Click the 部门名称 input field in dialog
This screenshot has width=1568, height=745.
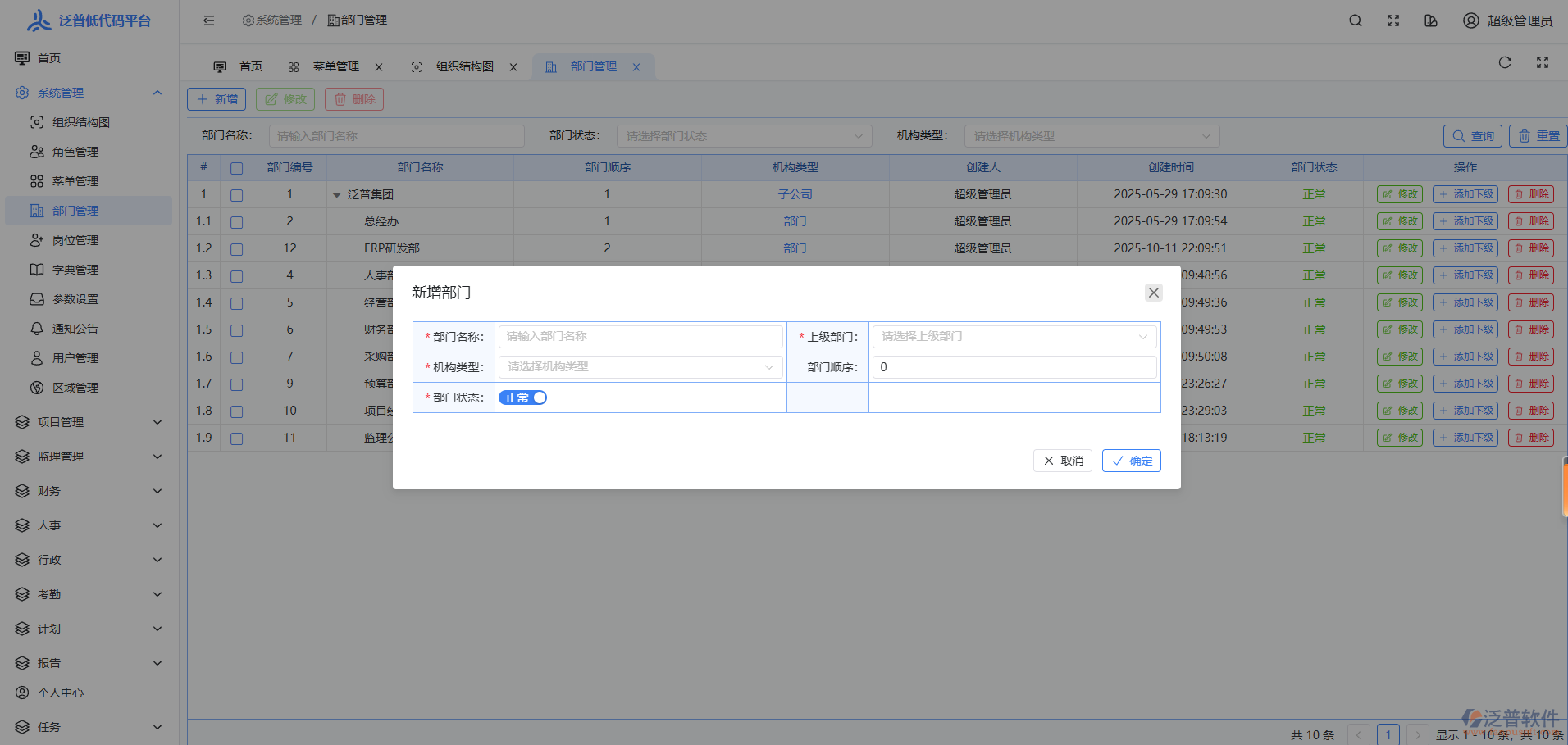[x=640, y=337]
